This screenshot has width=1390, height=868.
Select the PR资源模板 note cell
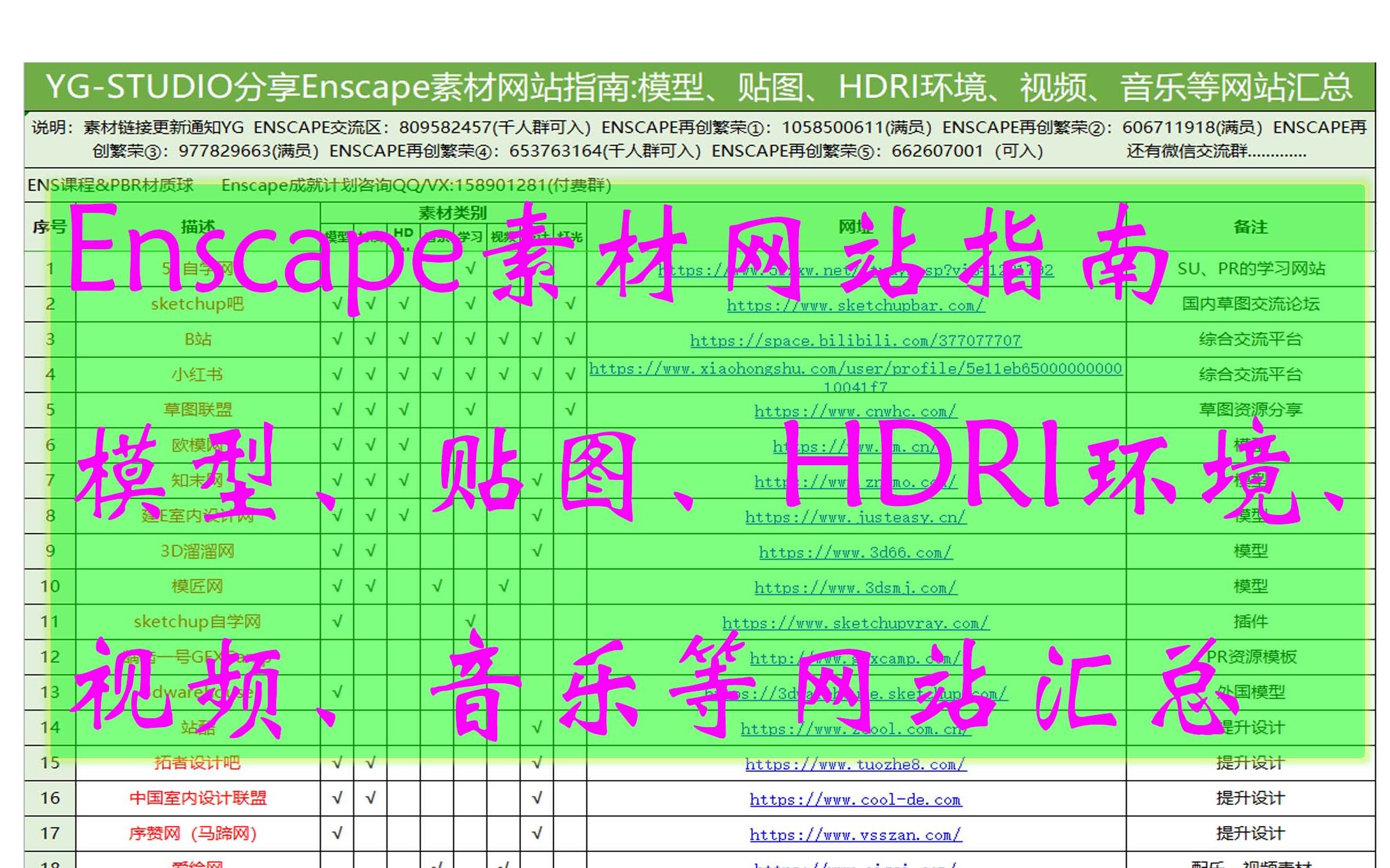[1250, 657]
